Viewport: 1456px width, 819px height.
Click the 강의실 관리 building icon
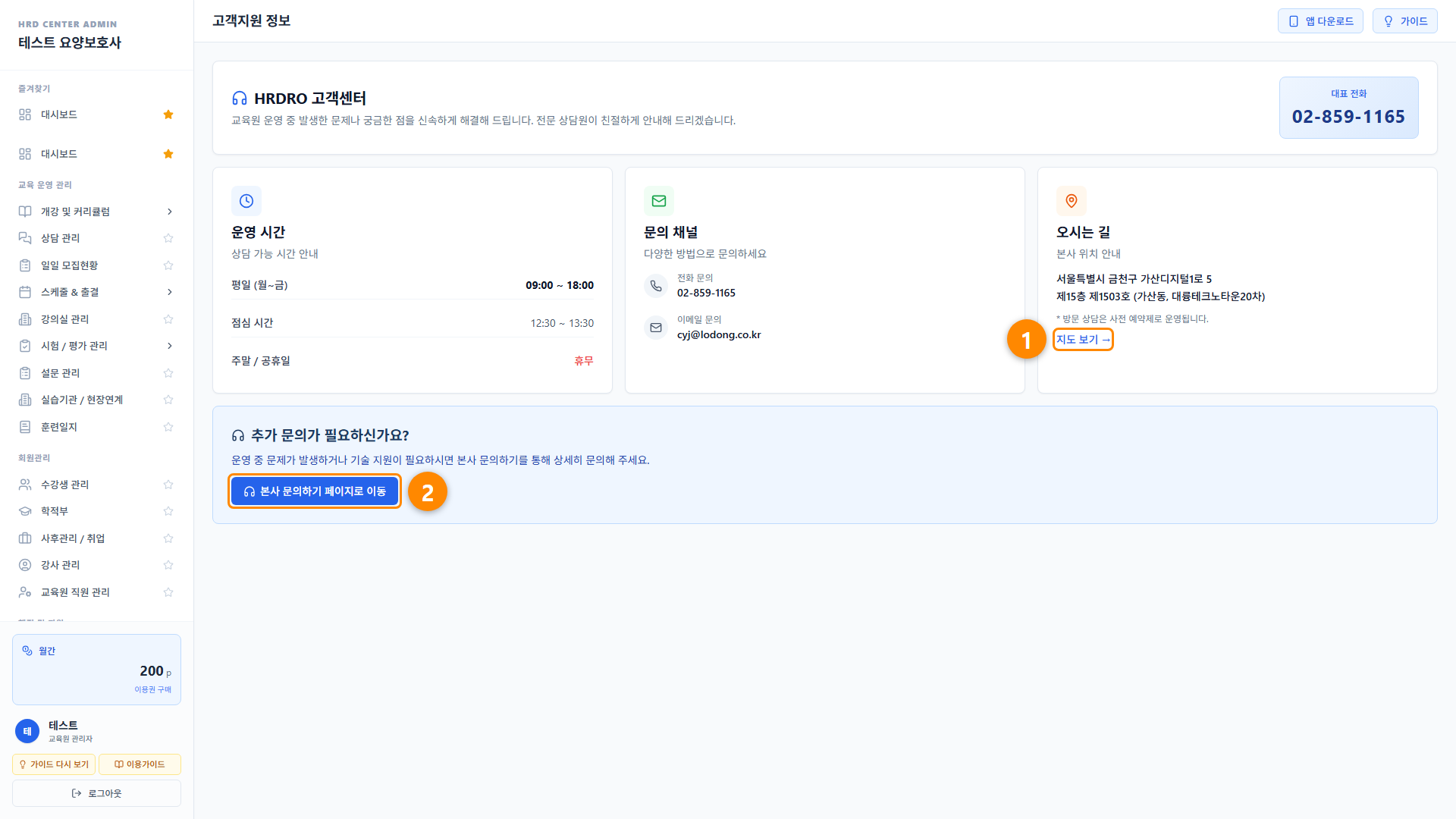pos(25,319)
